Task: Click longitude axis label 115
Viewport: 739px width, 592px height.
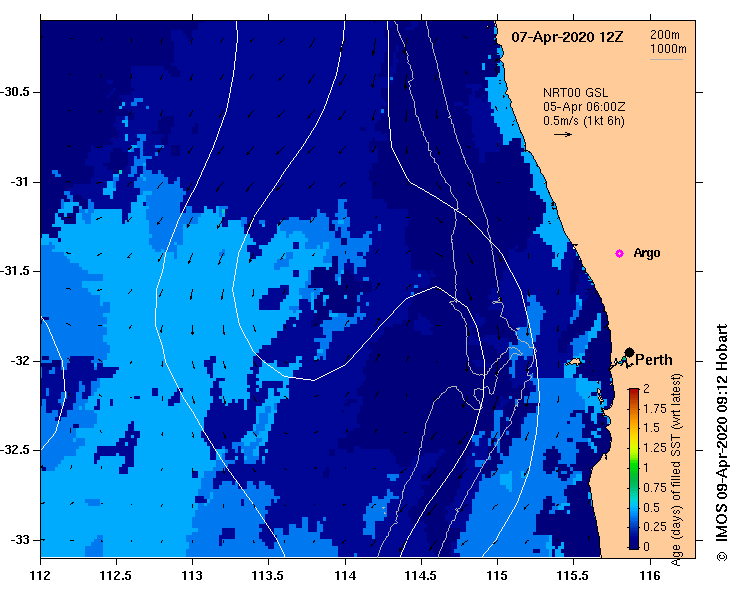Action: point(497,576)
